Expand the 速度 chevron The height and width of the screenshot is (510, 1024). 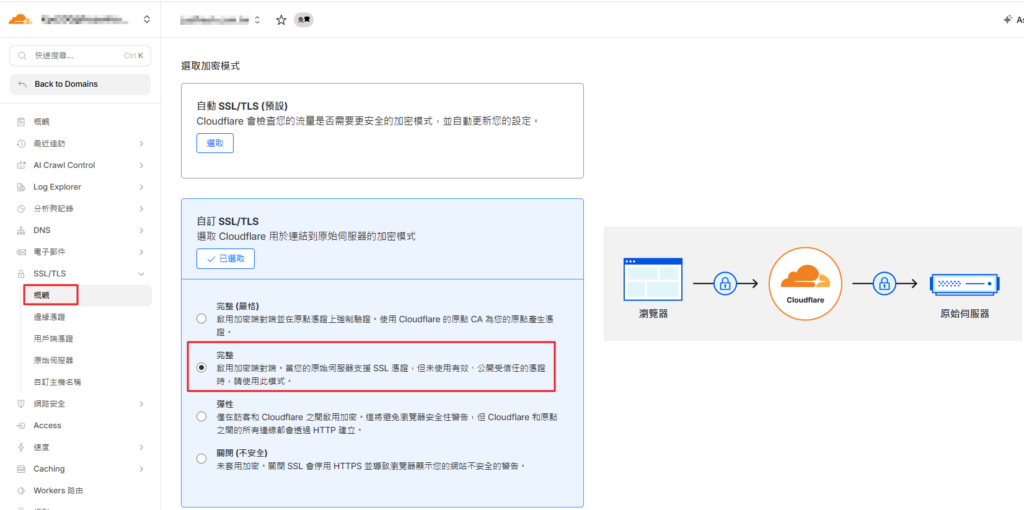[141, 447]
